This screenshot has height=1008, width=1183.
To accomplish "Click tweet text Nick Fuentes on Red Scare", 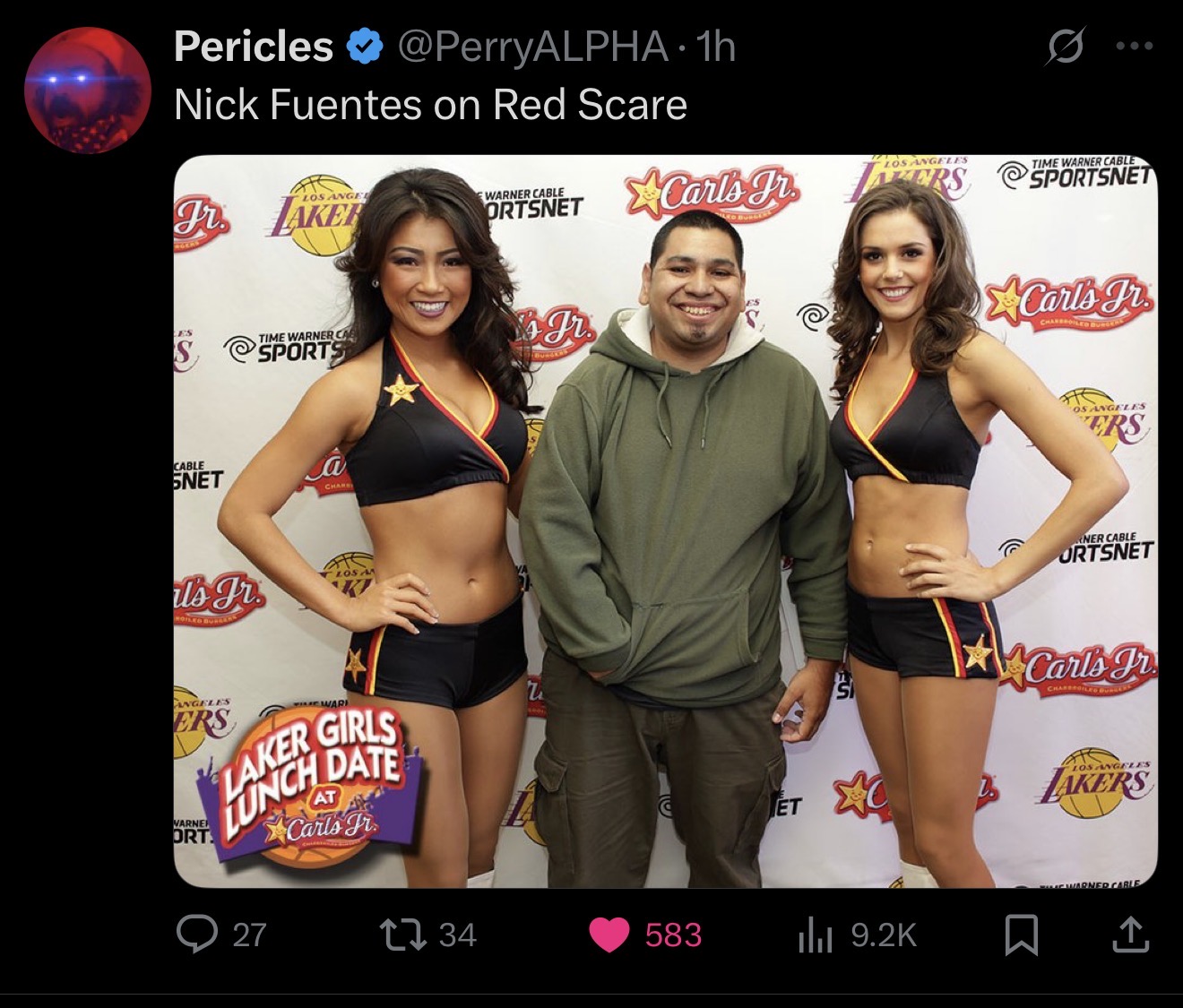I will tap(430, 105).
